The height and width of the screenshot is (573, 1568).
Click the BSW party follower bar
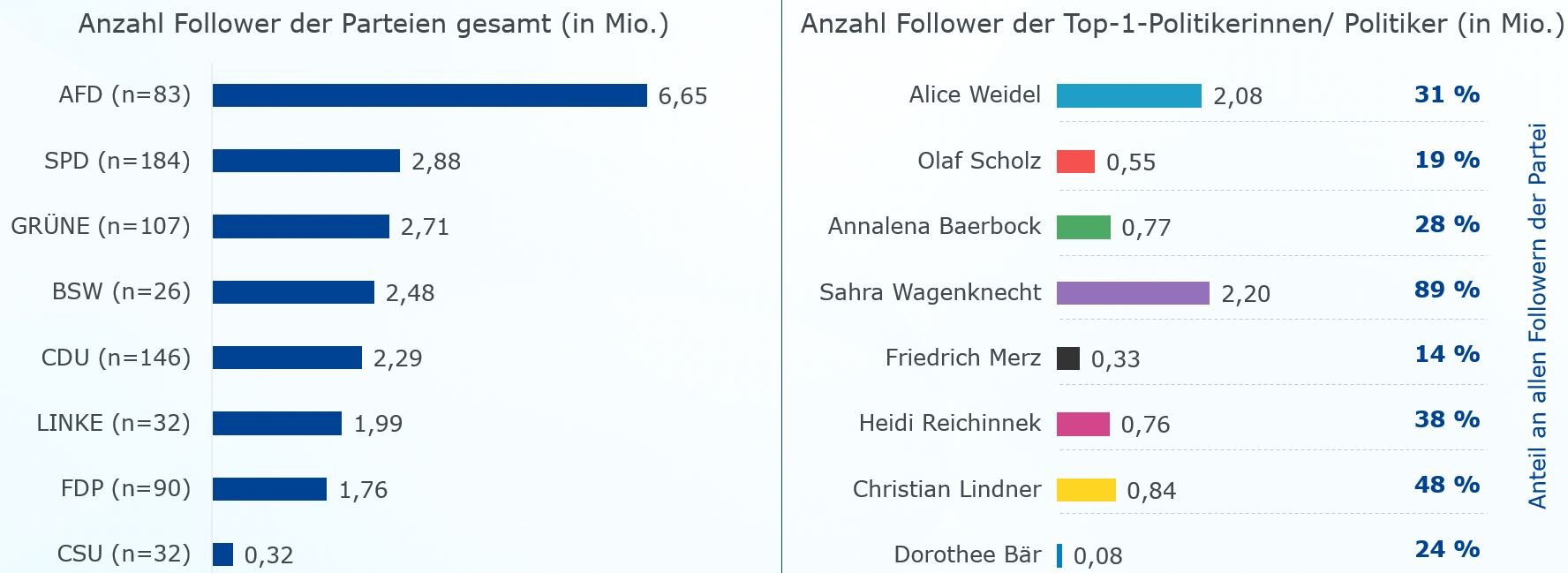(x=293, y=292)
